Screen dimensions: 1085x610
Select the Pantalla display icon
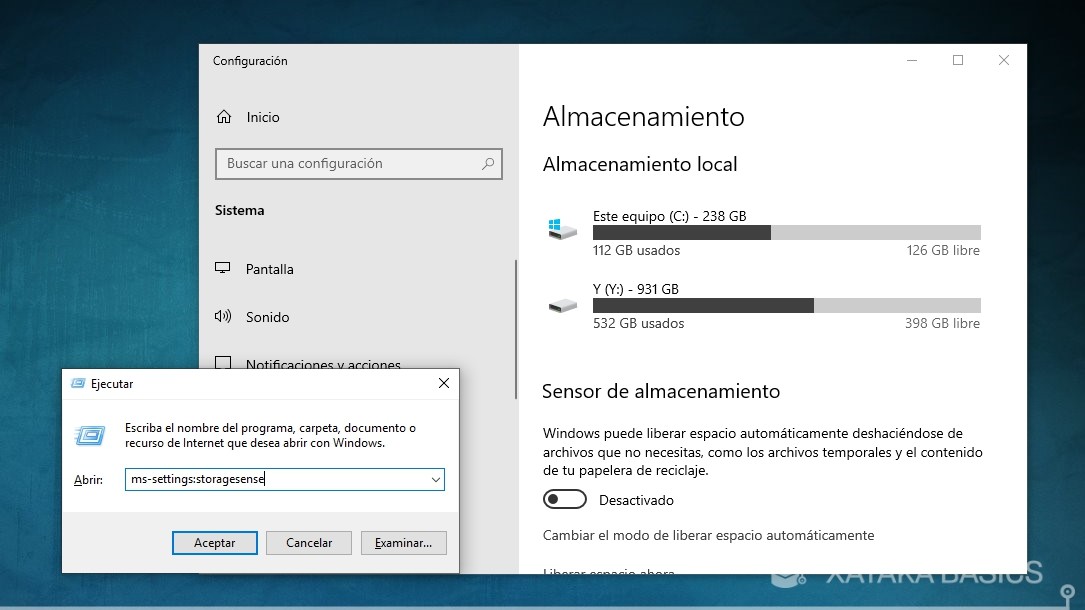click(x=224, y=268)
